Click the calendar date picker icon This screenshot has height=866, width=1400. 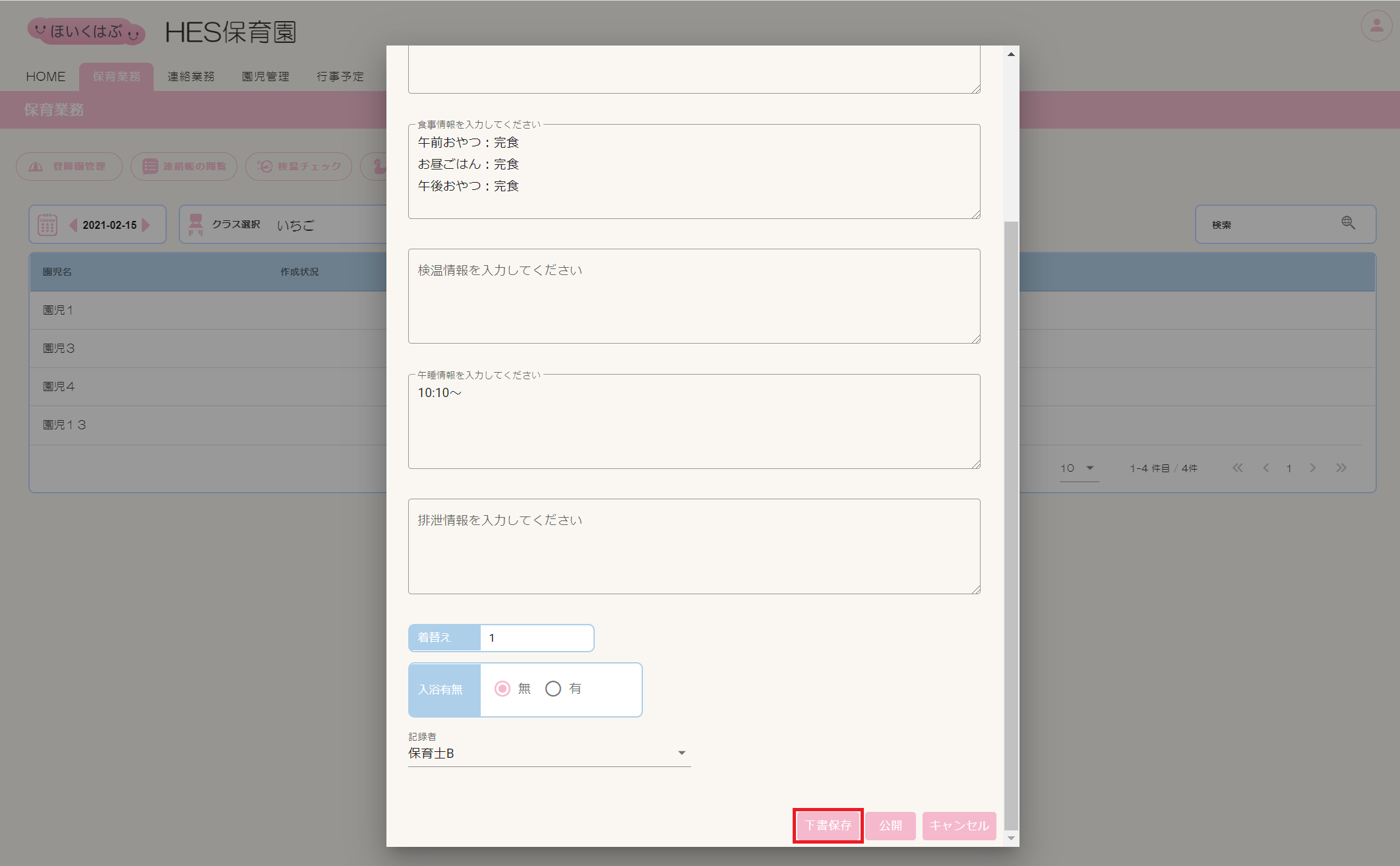(47, 225)
